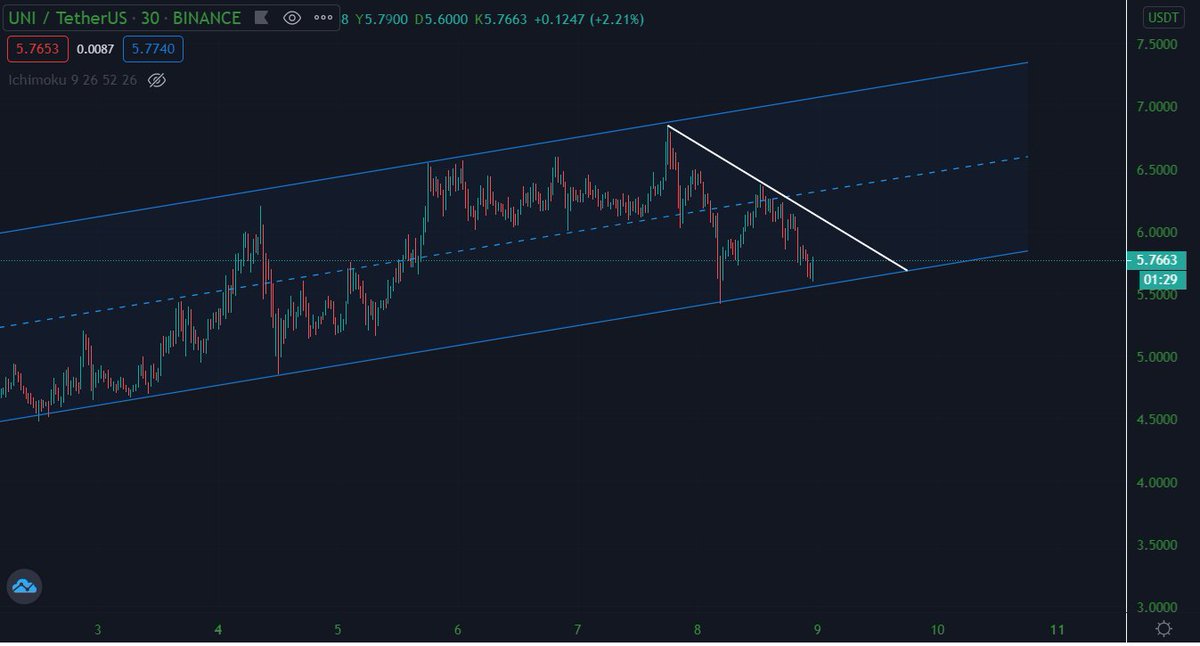
Task: Click date label 6 on time axis
Action: click(458, 629)
